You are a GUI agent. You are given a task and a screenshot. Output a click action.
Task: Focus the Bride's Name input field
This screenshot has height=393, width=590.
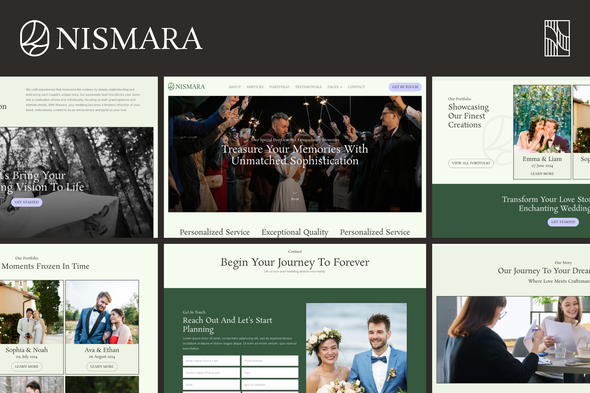coord(211,361)
